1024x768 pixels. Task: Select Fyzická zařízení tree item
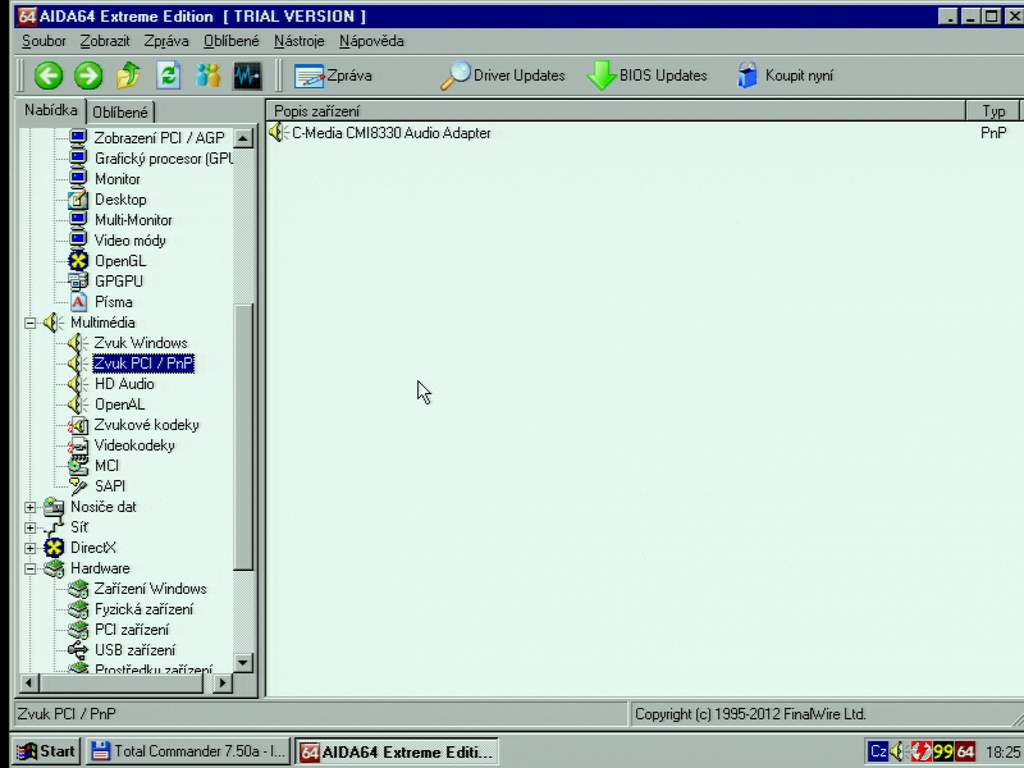[x=144, y=609]
